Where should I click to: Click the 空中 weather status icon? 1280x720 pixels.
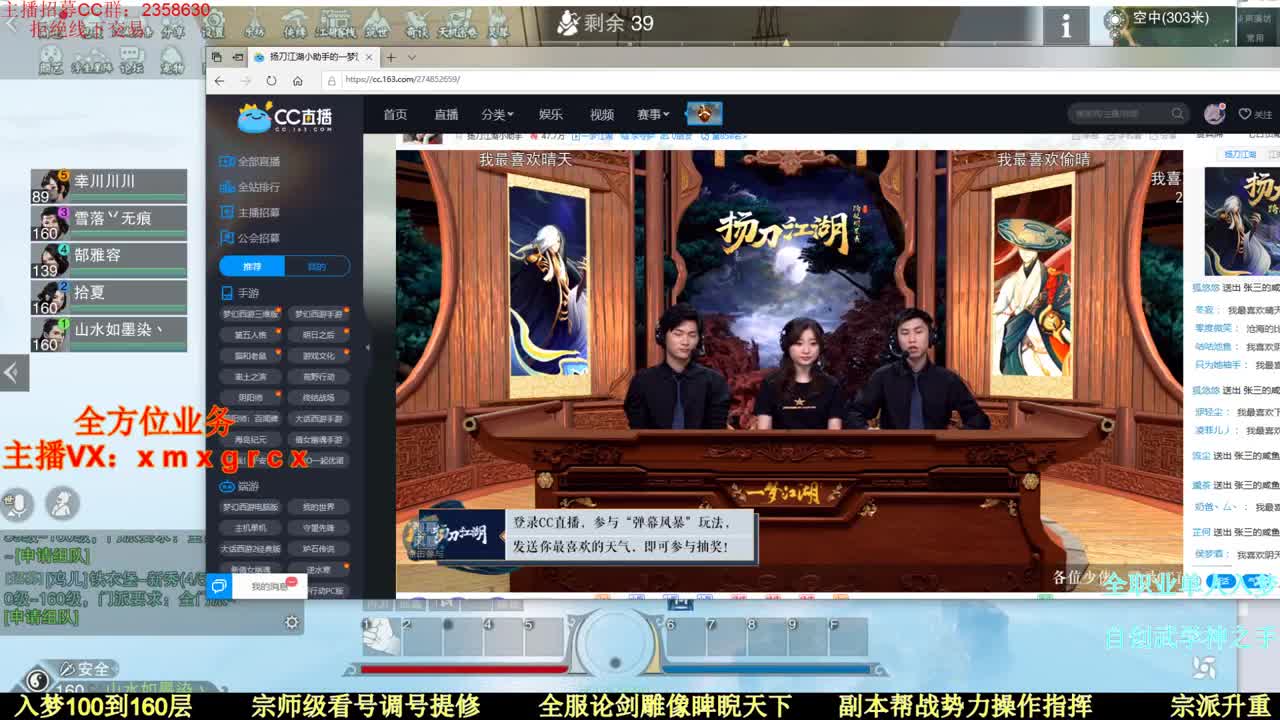[x=1116, y=19]
